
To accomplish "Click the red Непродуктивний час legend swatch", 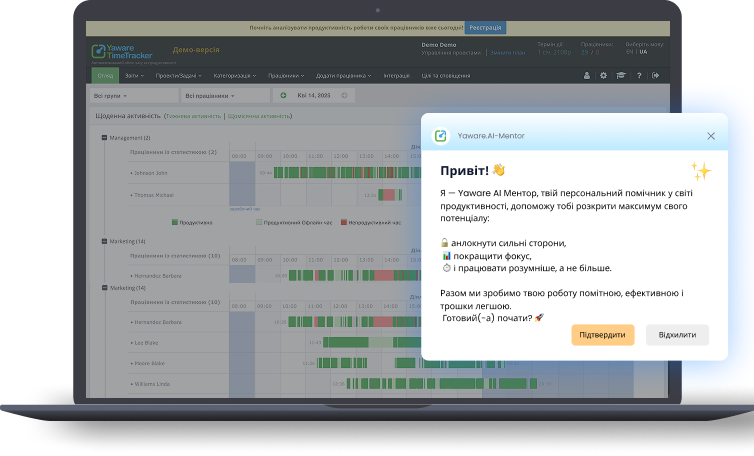I will coord(344,222).
